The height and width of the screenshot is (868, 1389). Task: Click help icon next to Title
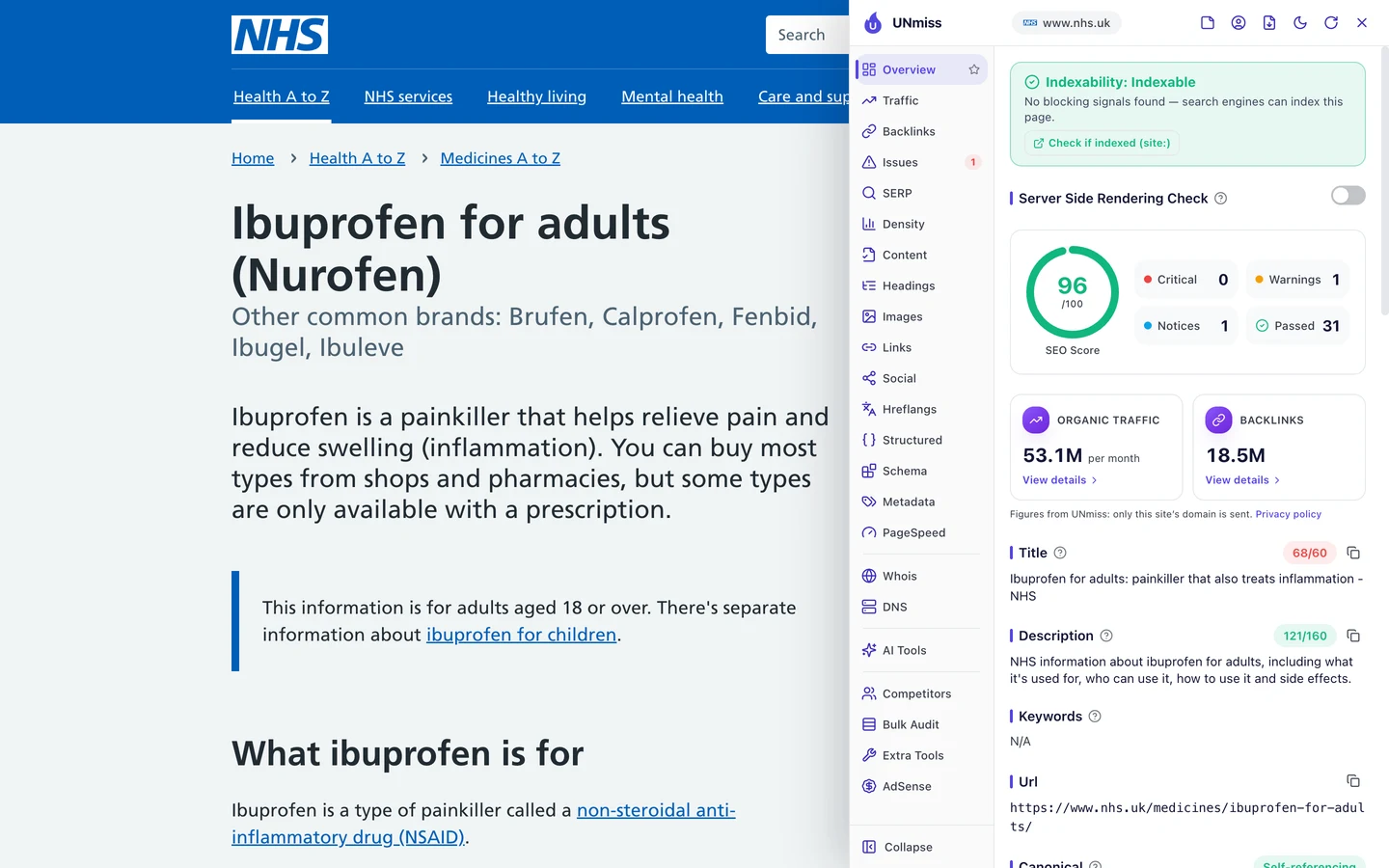tap(1060, 553)
